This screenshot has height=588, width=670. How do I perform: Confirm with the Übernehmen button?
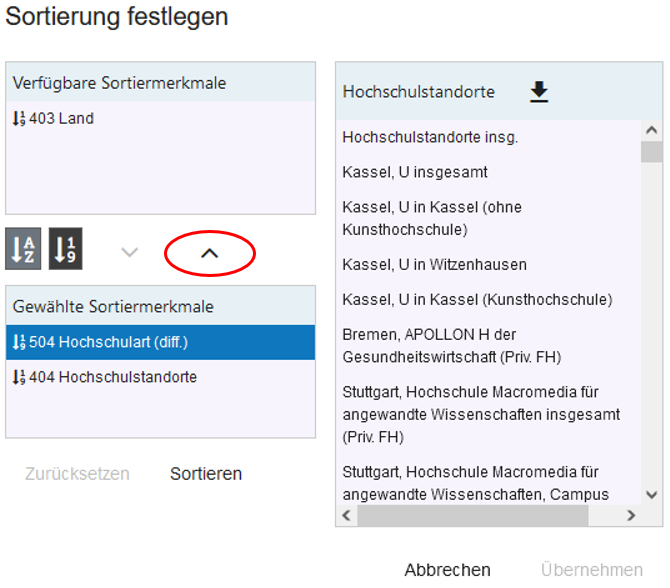click(x=592, y=570)
